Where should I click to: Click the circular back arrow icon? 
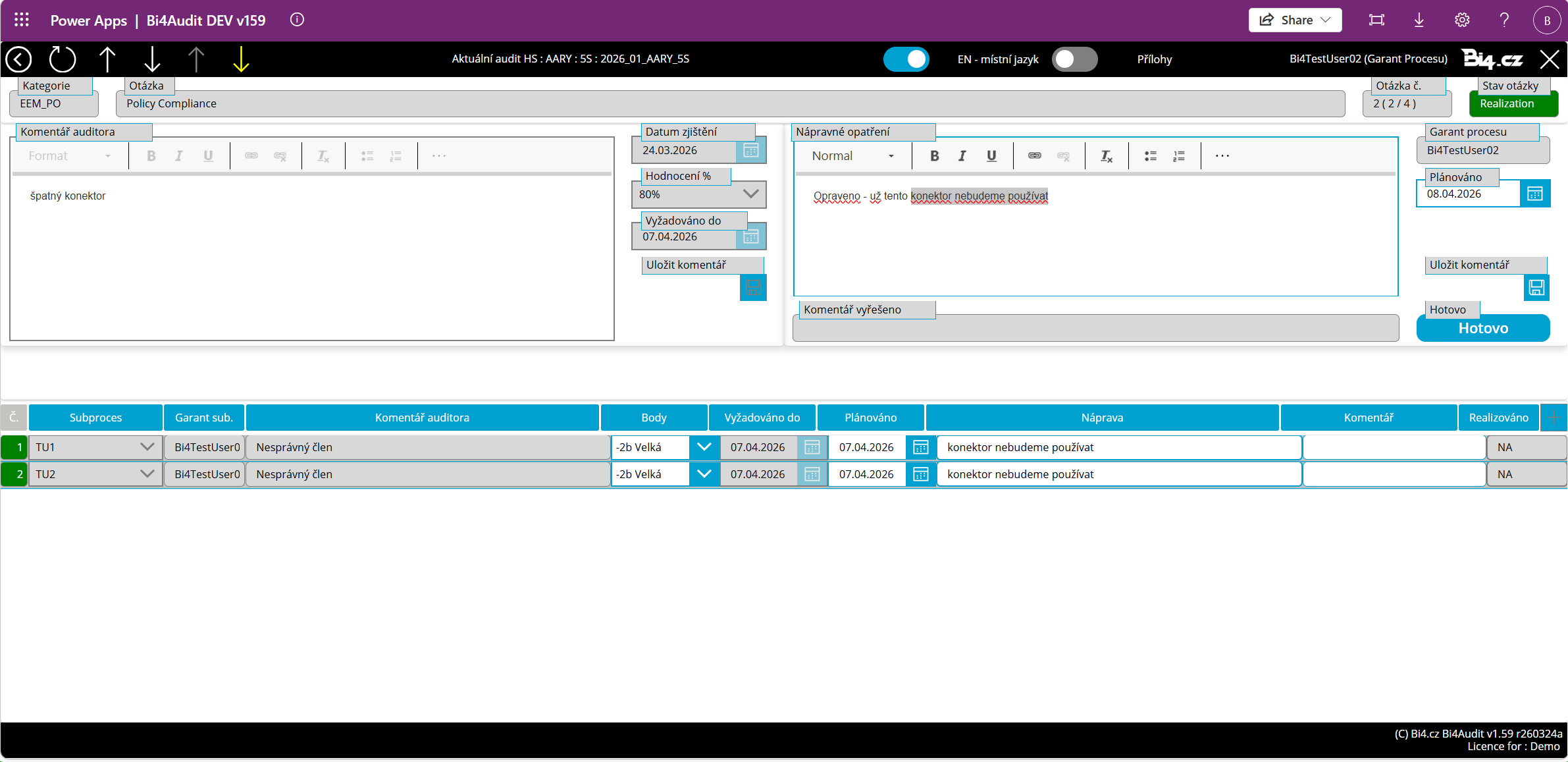click(18, 59)
